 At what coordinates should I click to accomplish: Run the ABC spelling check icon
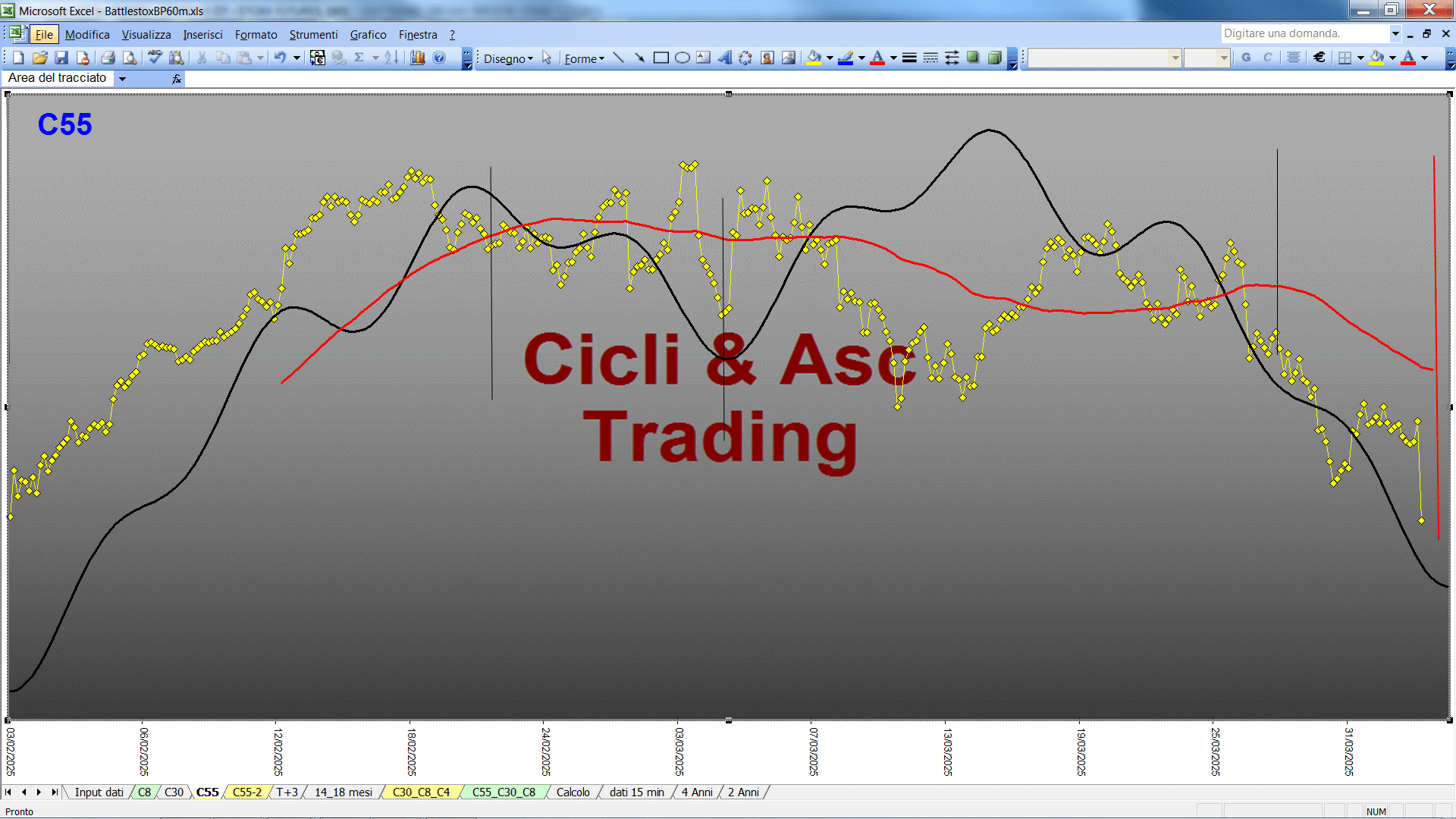(155, 58)
